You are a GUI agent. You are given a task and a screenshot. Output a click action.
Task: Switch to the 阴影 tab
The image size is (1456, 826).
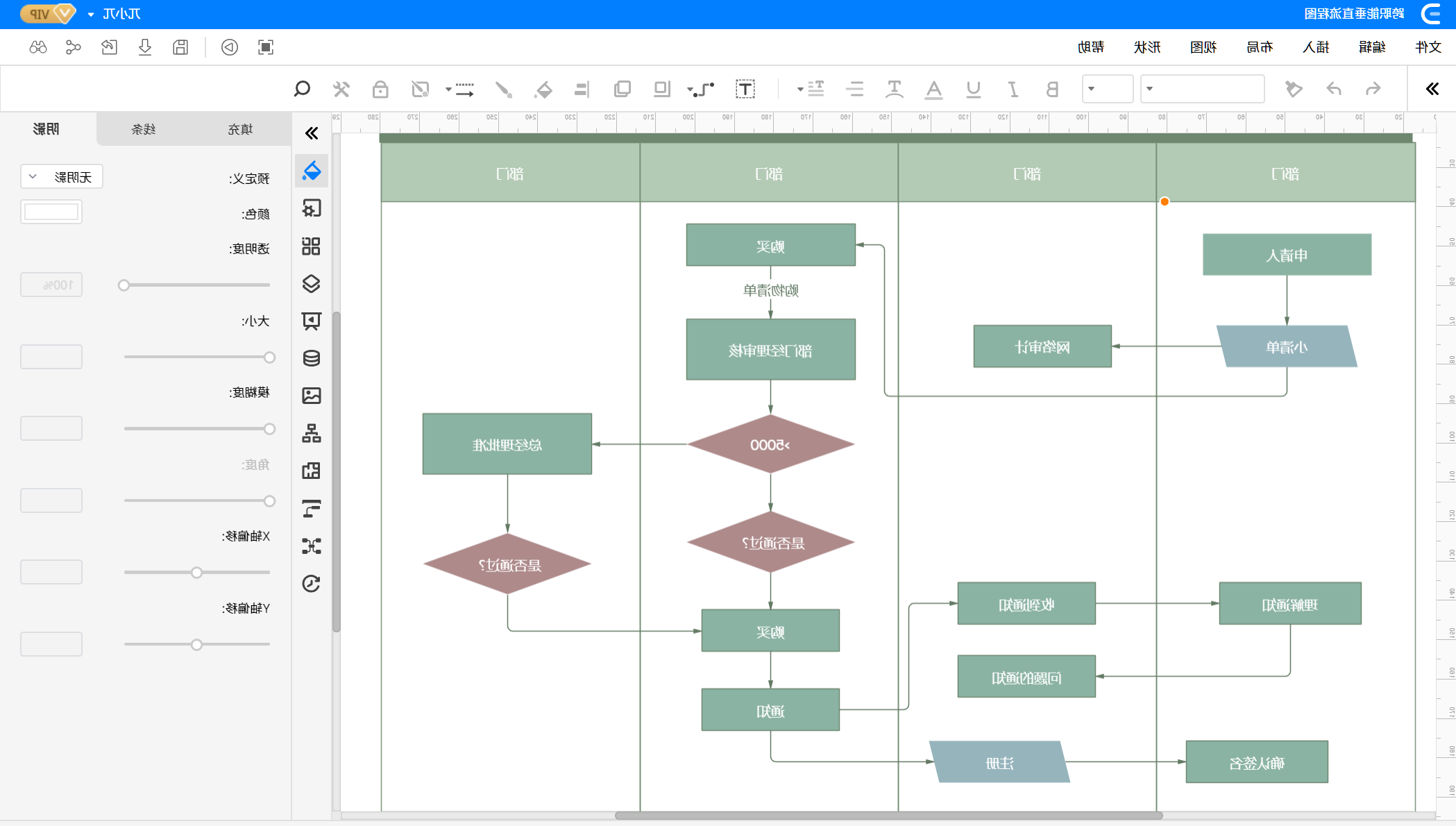(46, 129)
